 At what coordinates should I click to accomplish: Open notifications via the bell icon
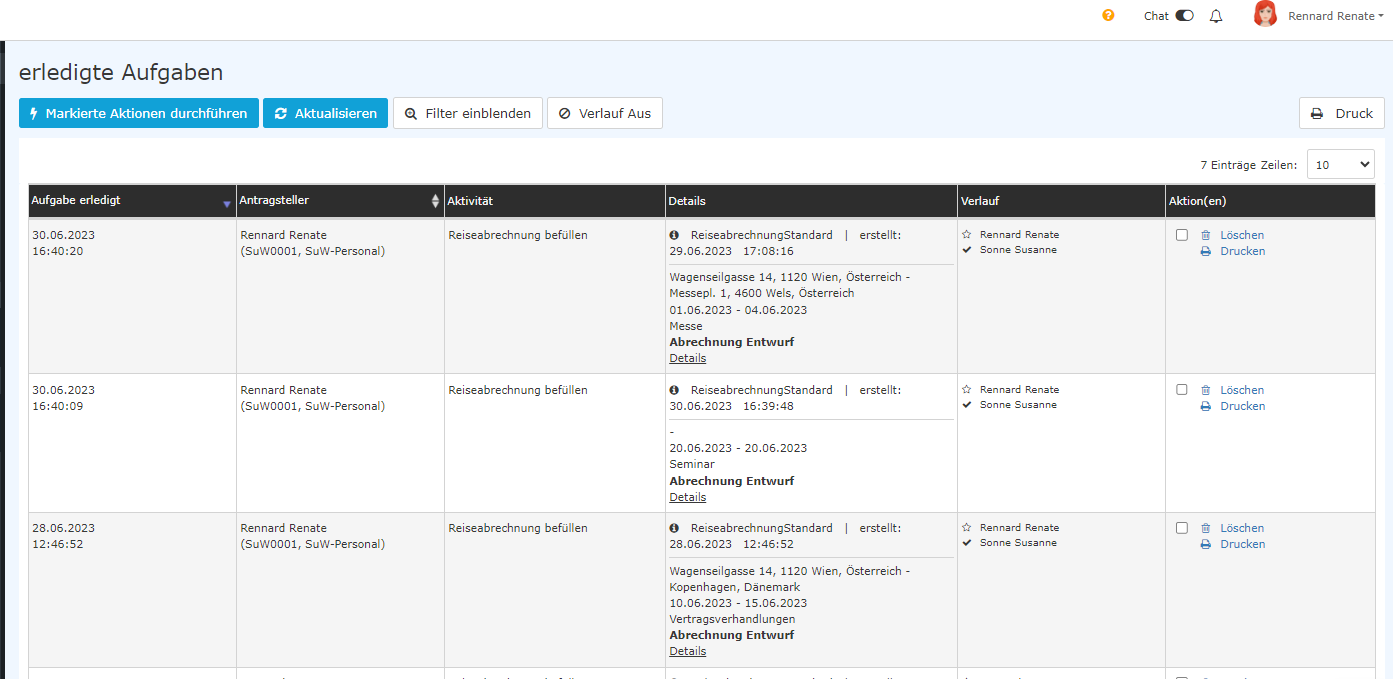[1216, 16]
